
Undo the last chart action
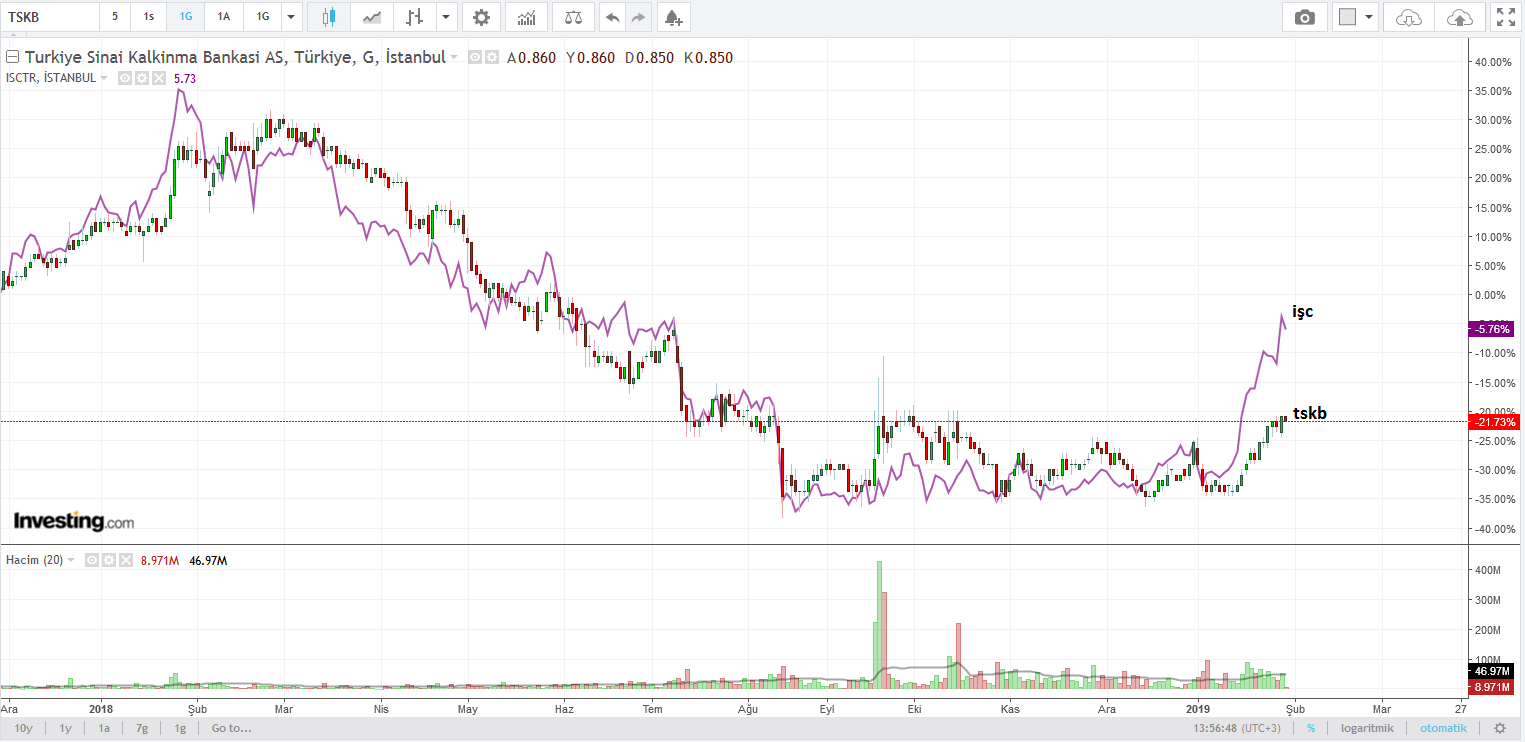(x=612, y=17)
